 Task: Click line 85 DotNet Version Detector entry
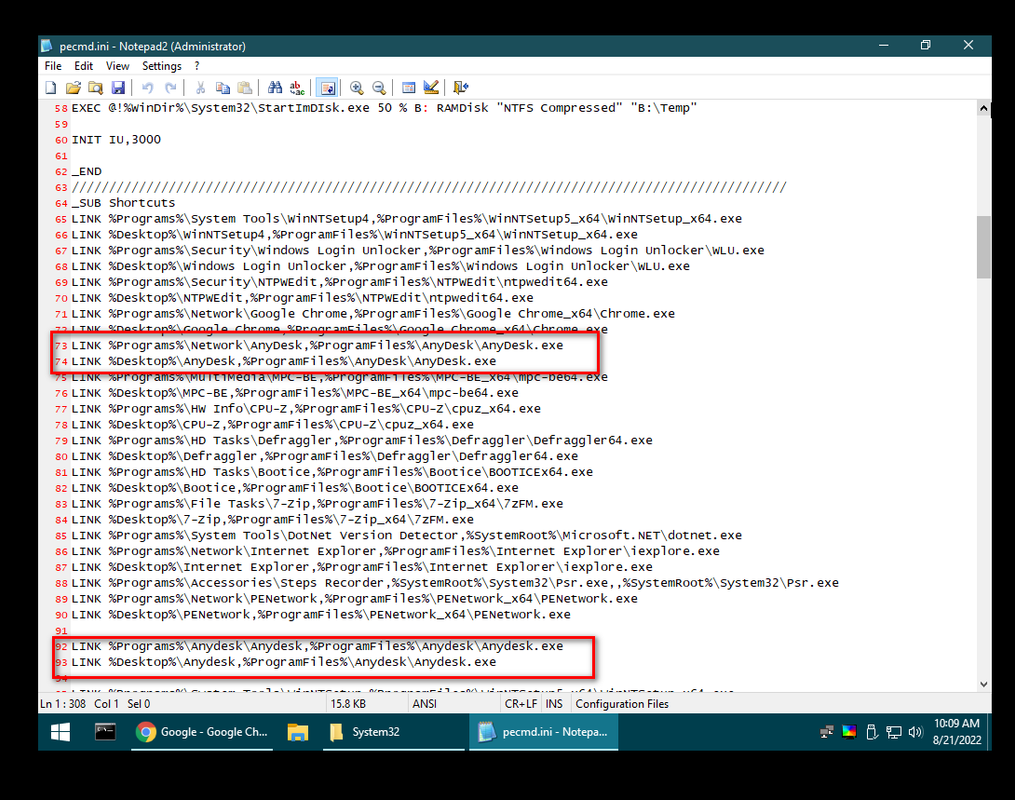coord(407,536)
